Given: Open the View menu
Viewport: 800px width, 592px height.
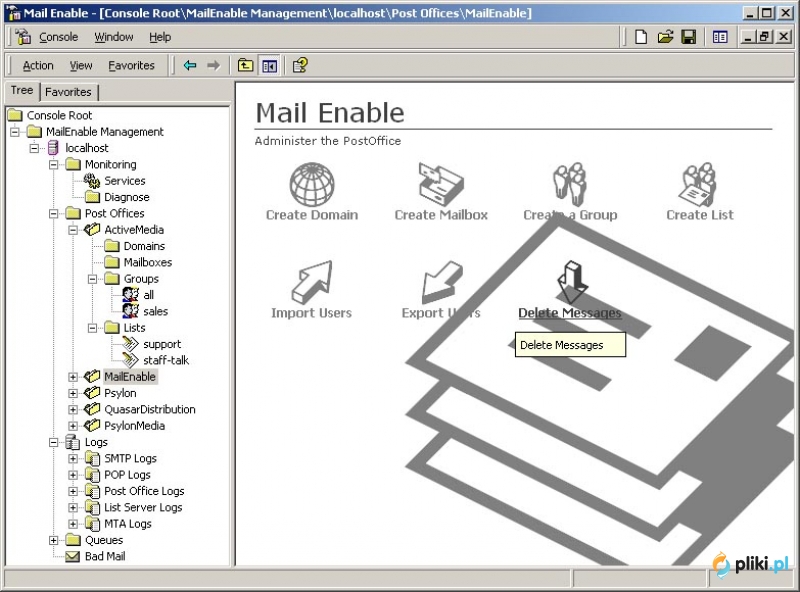Looking at the screenshot, I should (x=81, y=65).
